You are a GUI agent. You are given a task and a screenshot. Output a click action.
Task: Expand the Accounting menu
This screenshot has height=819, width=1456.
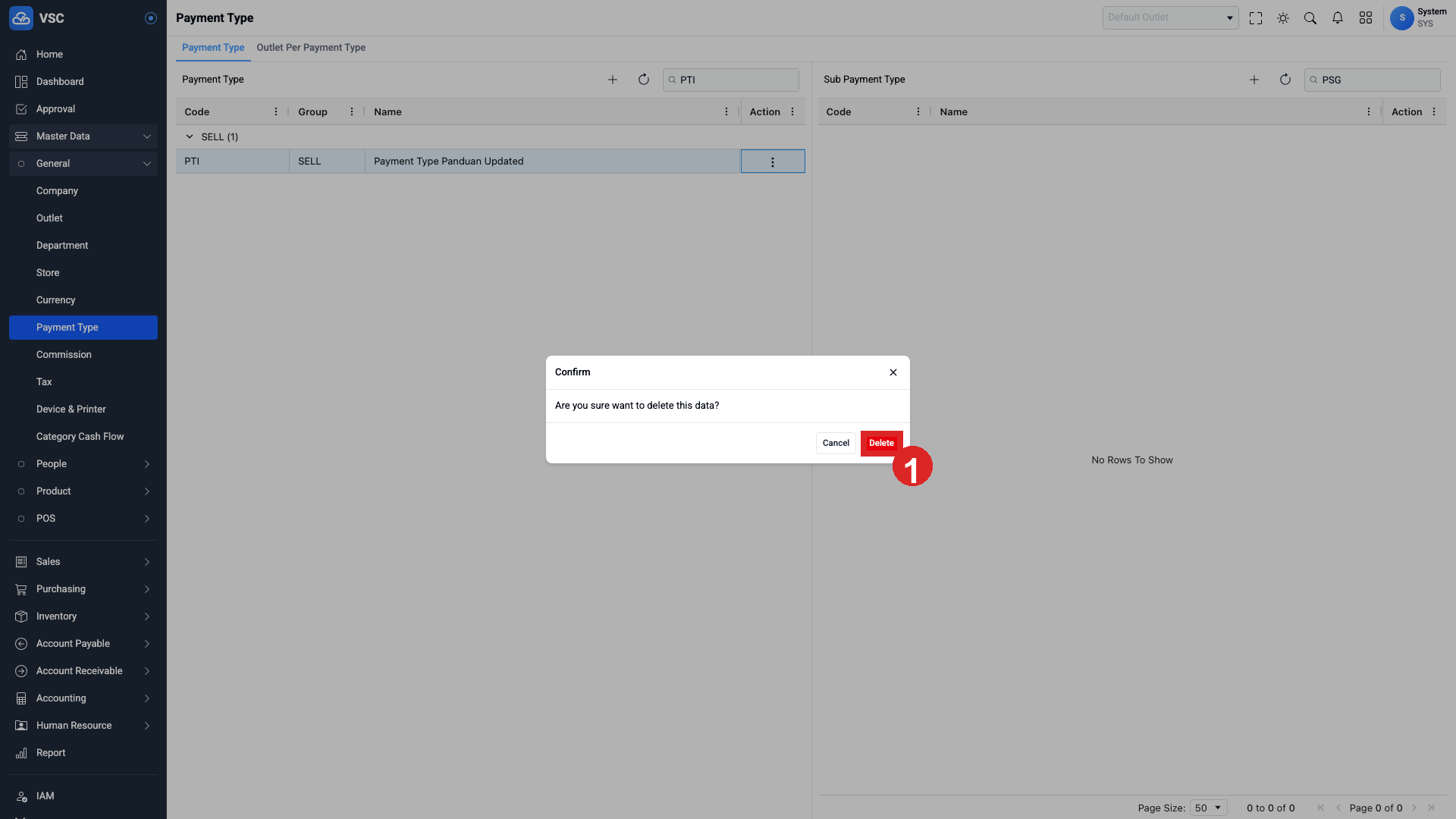(83, 698)
